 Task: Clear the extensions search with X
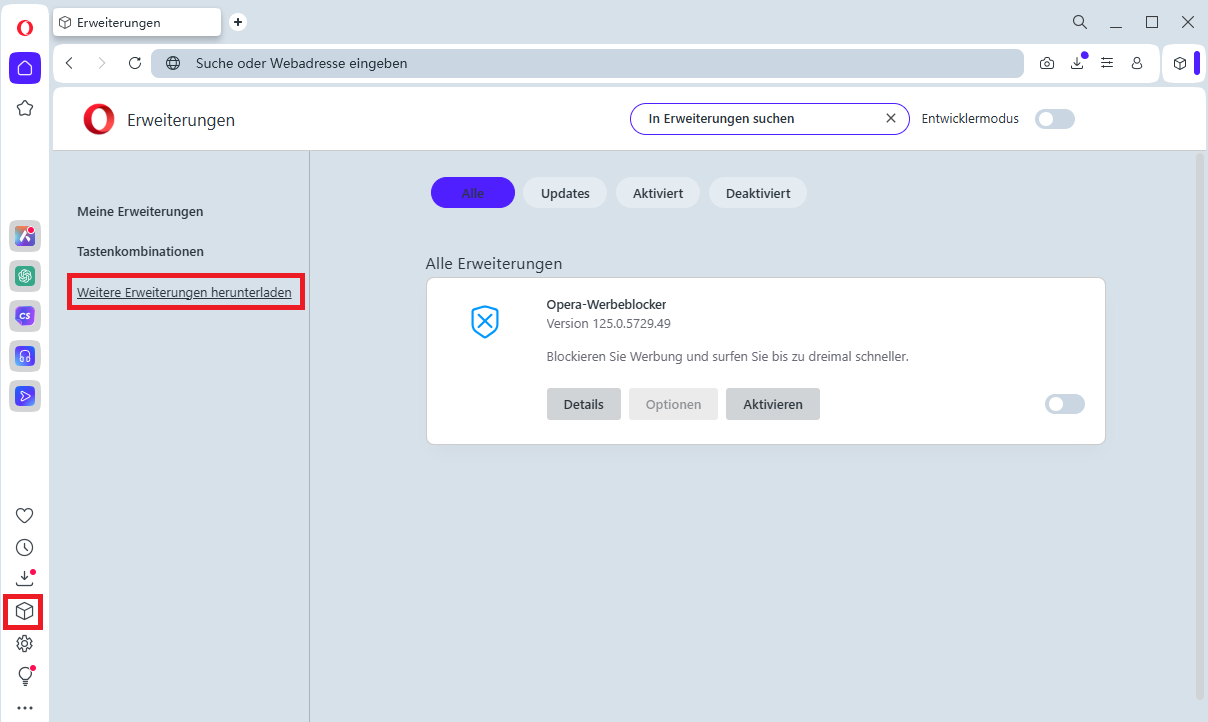click(891, 118)
